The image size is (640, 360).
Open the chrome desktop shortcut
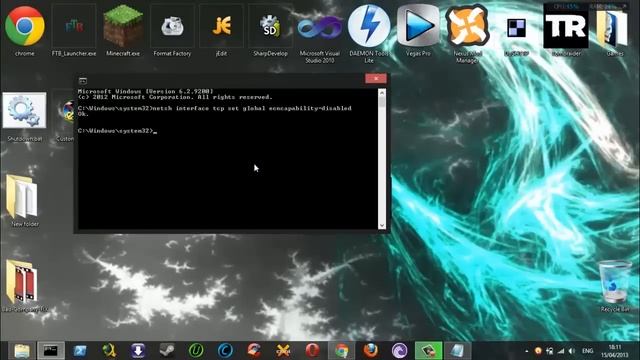coord(24,27)
